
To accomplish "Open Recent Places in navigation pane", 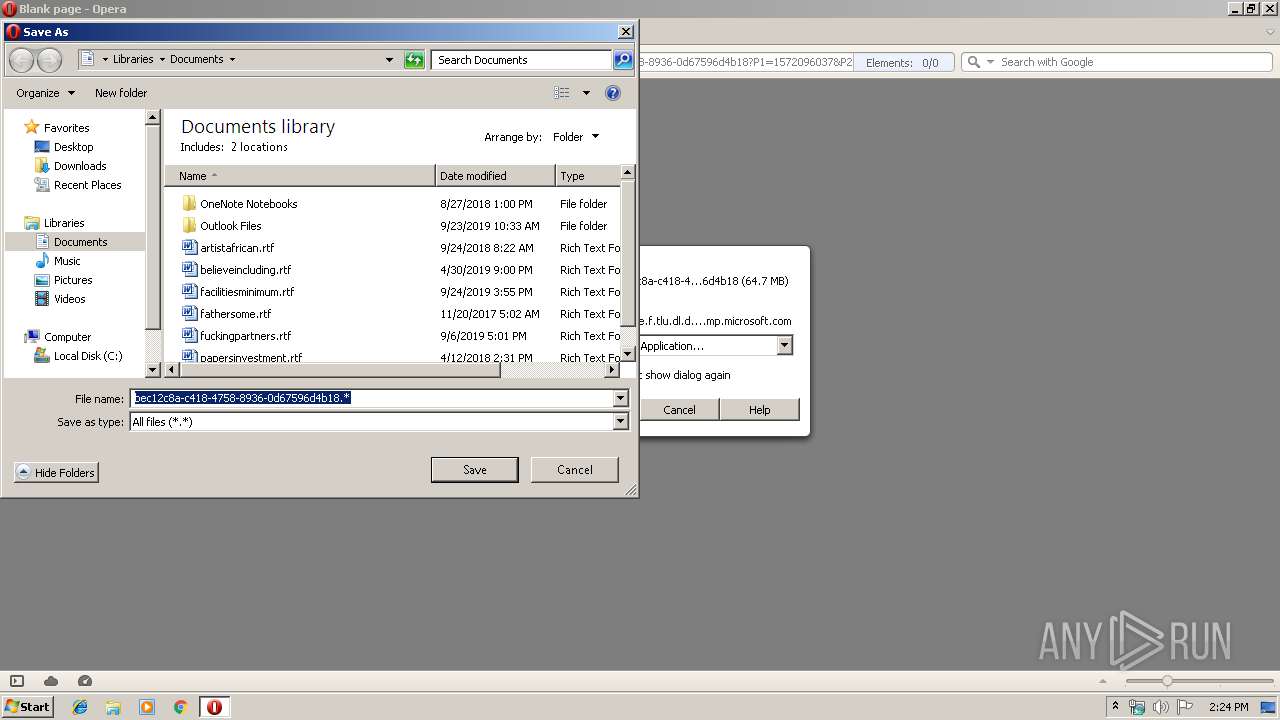I will click(x=87, y=185).
